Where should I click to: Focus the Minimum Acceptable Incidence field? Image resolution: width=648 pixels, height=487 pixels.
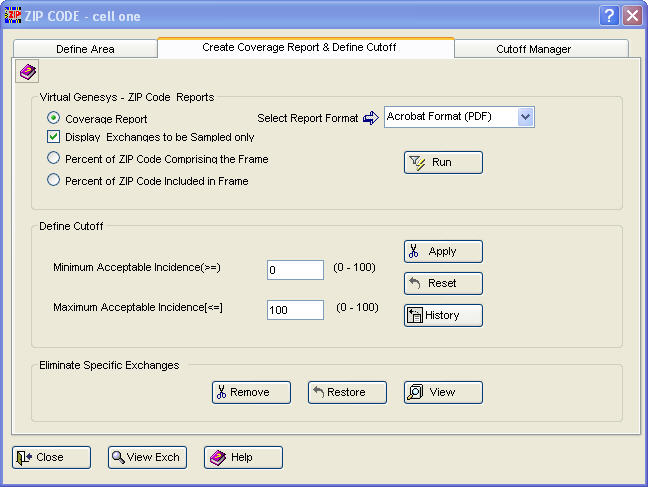pyautogui.click(x=295, y=270)
